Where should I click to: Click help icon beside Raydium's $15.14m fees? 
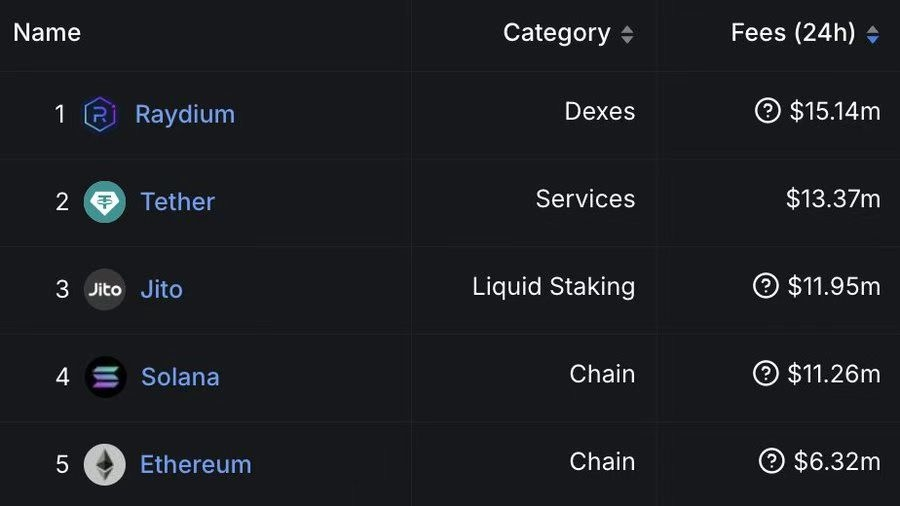click(x=767, y=111)
